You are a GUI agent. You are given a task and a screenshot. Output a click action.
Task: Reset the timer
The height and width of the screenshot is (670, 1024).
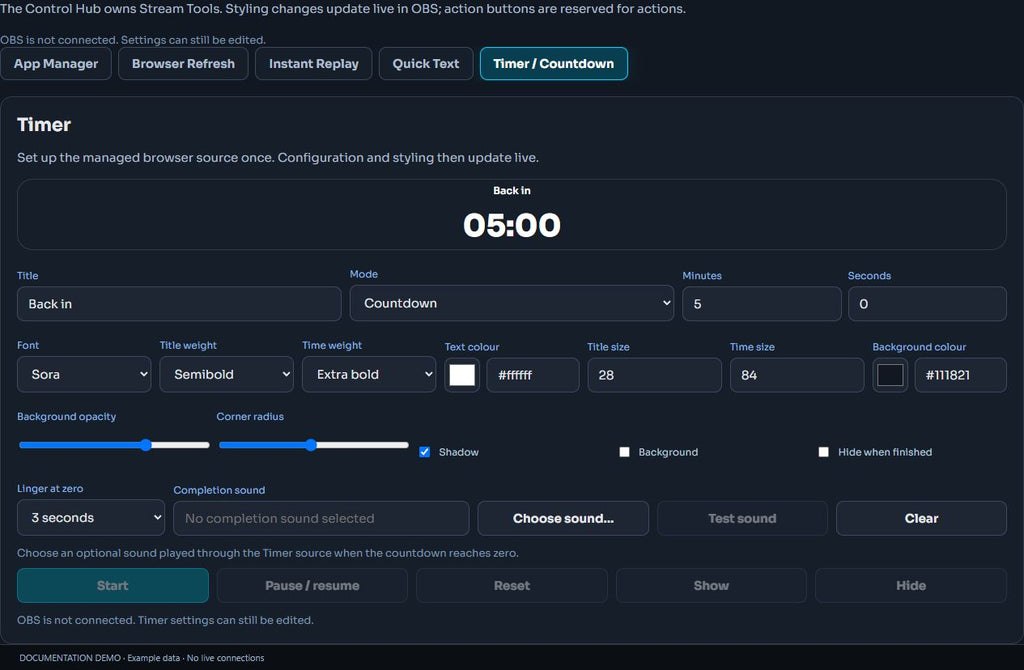tap(511, 585)
